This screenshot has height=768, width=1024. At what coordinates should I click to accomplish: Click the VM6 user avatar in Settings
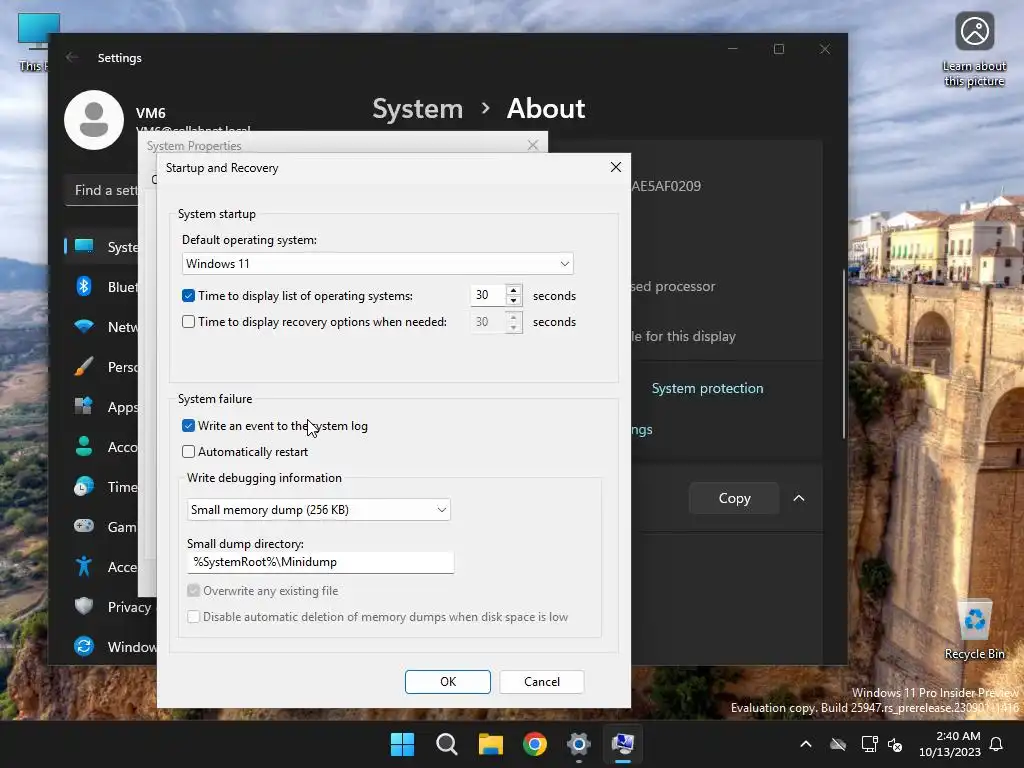click(94, 120)
